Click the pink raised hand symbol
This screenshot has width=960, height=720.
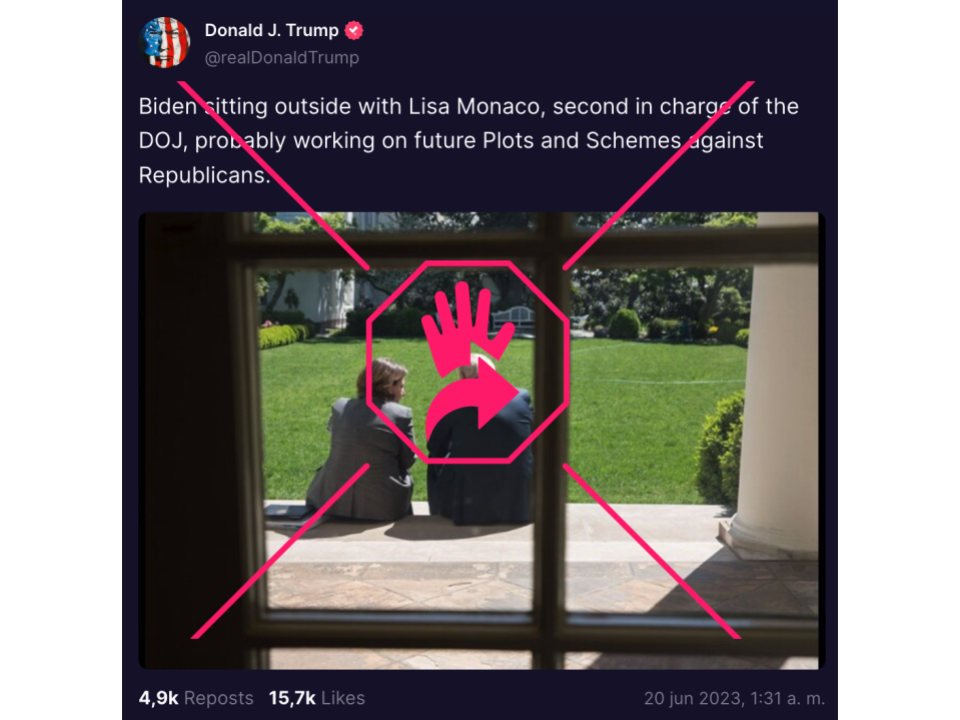click(468, 328)
